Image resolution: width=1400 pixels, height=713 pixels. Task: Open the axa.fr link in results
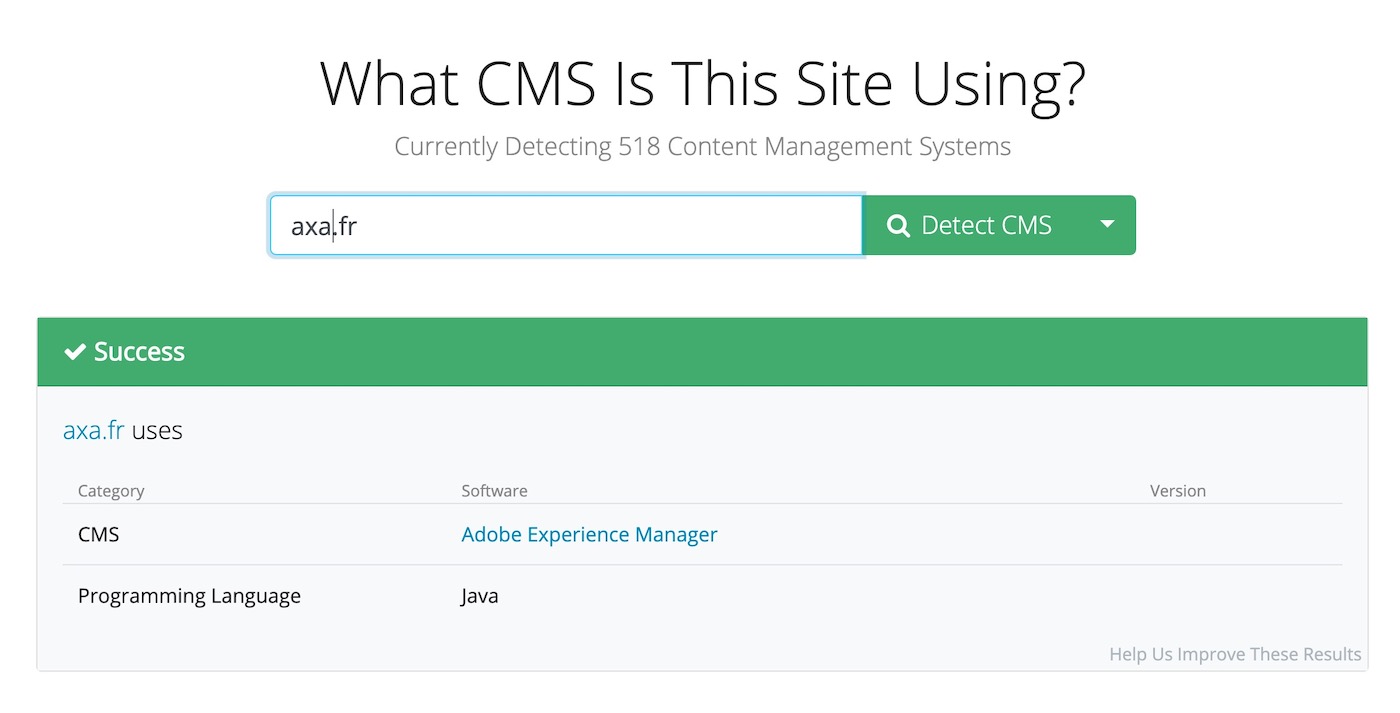[93, 431]
